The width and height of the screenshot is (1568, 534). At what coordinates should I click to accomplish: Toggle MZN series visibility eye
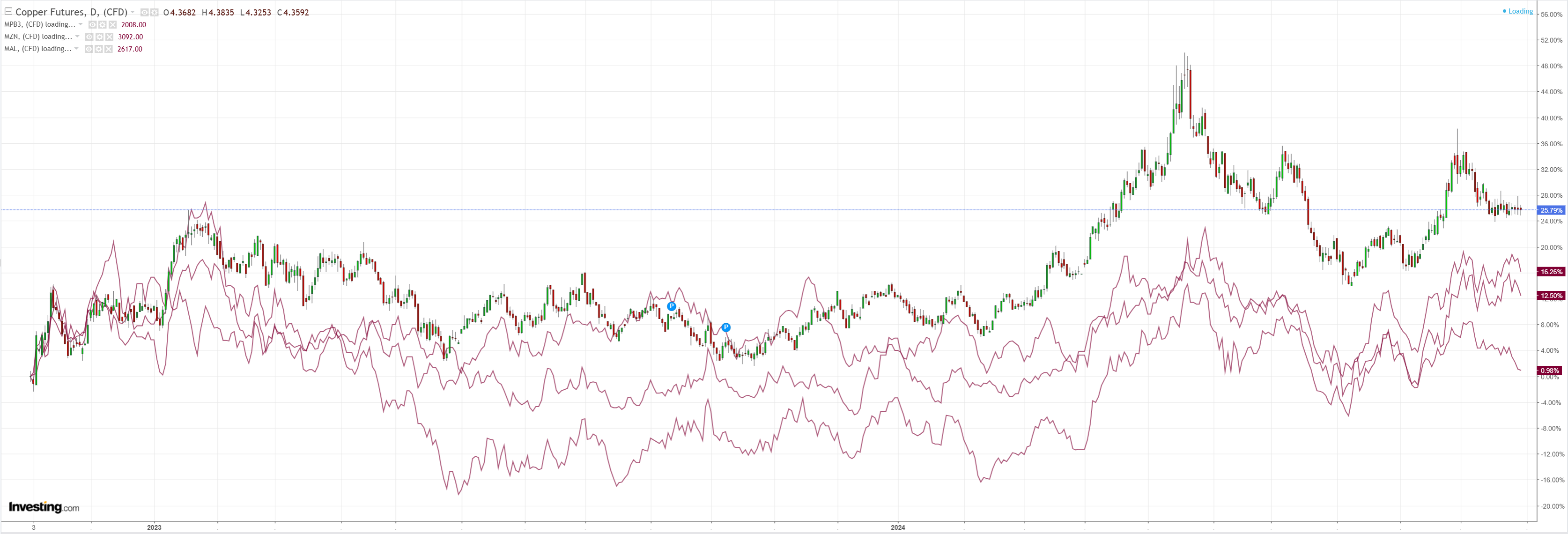pos(89,37)
